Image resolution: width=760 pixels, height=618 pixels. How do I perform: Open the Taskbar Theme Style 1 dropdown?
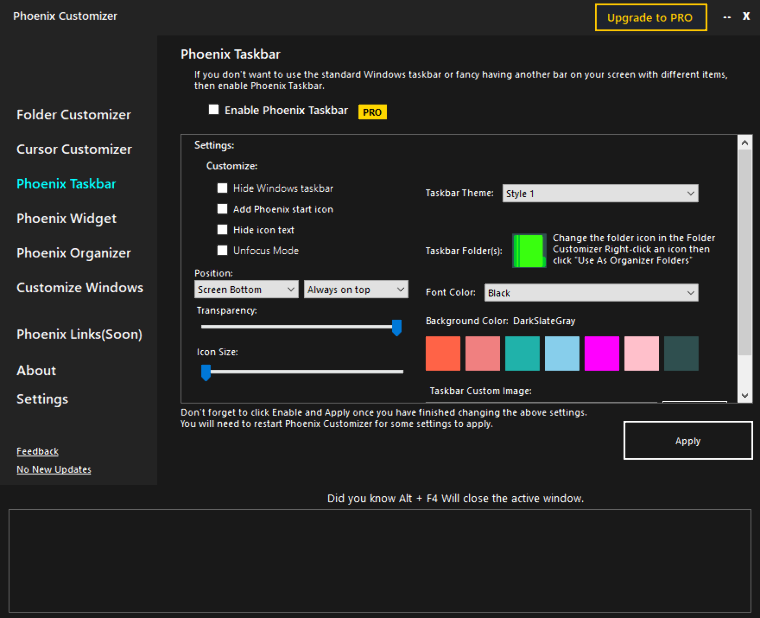pos(601,193)
